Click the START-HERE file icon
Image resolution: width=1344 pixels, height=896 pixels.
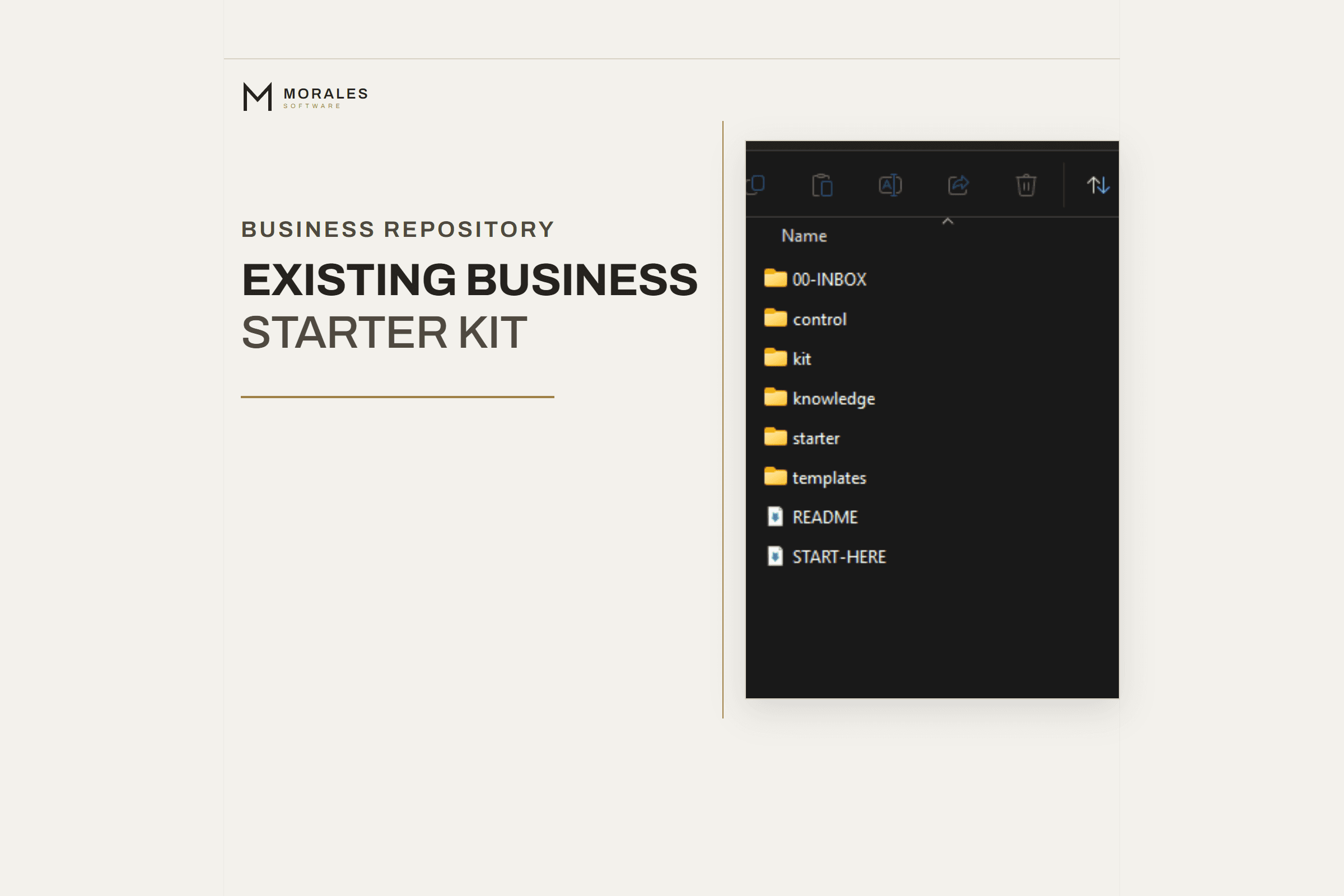point(775,556)
